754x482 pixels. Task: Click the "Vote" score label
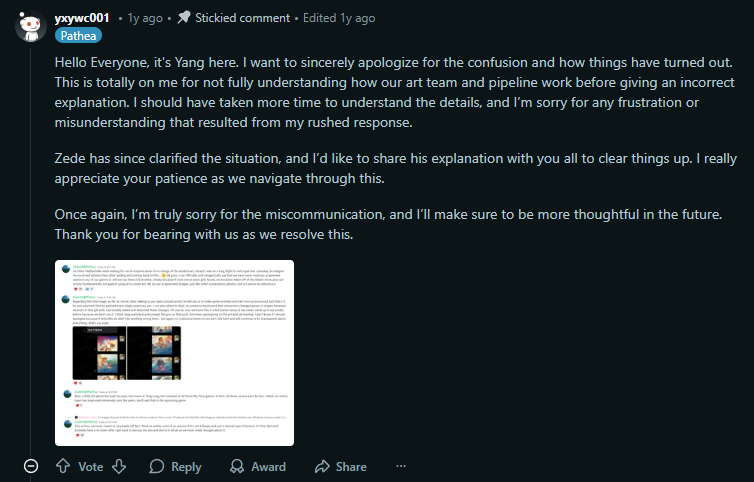pyautogui.click(x=91, y=467)
